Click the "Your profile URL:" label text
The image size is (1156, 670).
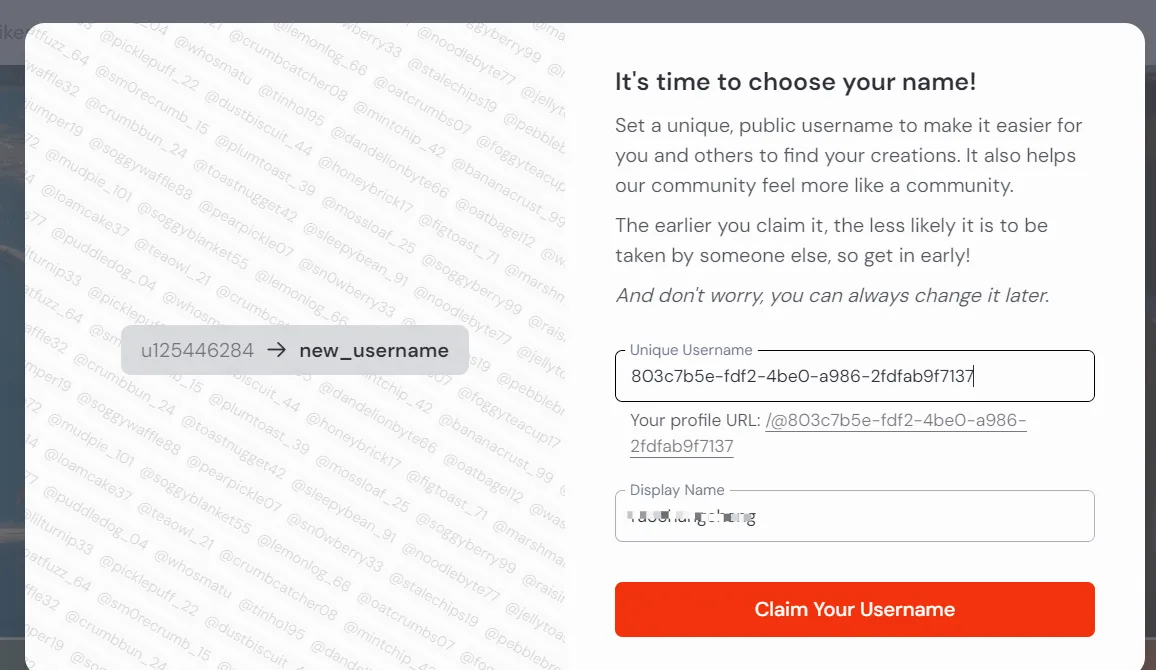pos(695,421)
